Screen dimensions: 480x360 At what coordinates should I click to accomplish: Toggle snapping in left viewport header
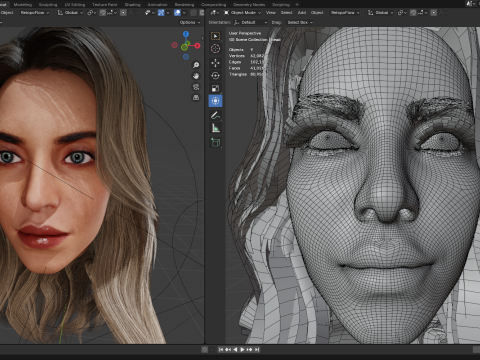pyautogui.click(x=102, y=13)
